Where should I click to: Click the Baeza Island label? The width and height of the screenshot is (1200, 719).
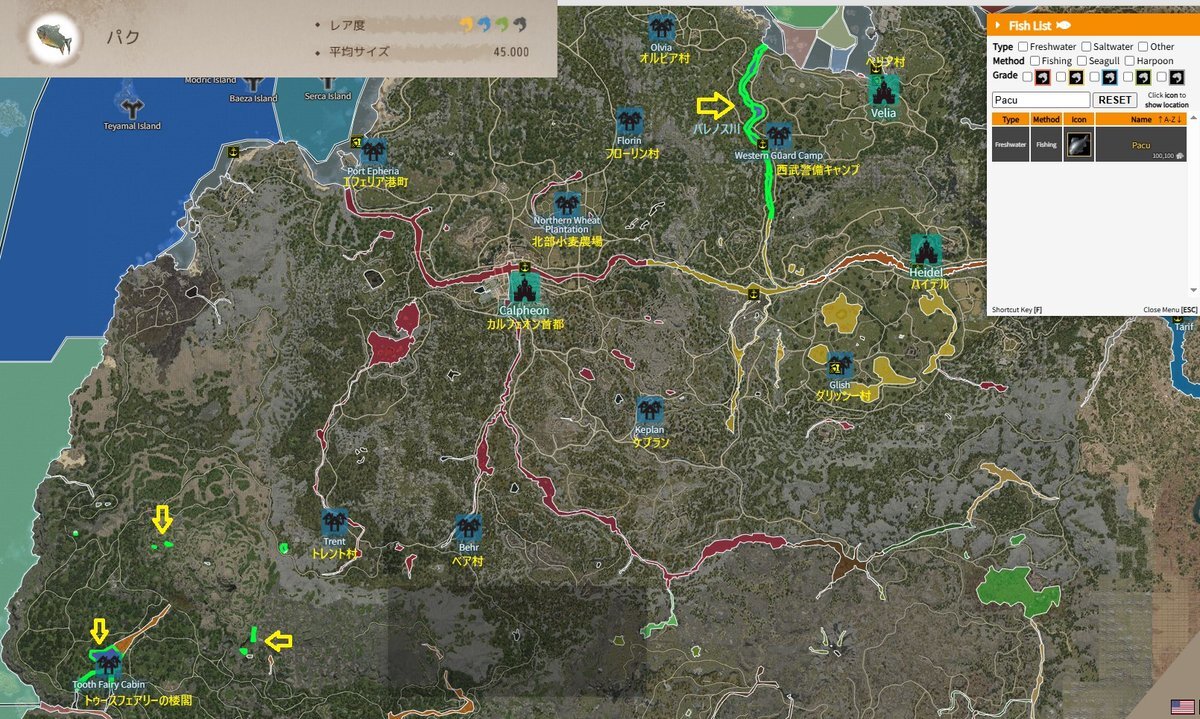[253, 98]
